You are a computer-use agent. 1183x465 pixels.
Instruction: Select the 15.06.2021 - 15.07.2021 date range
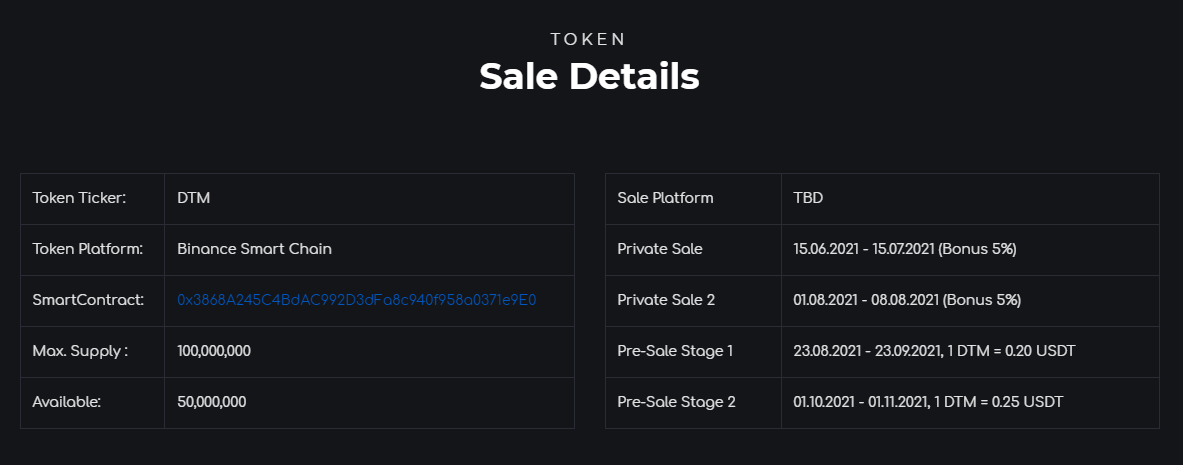(864, 248)
